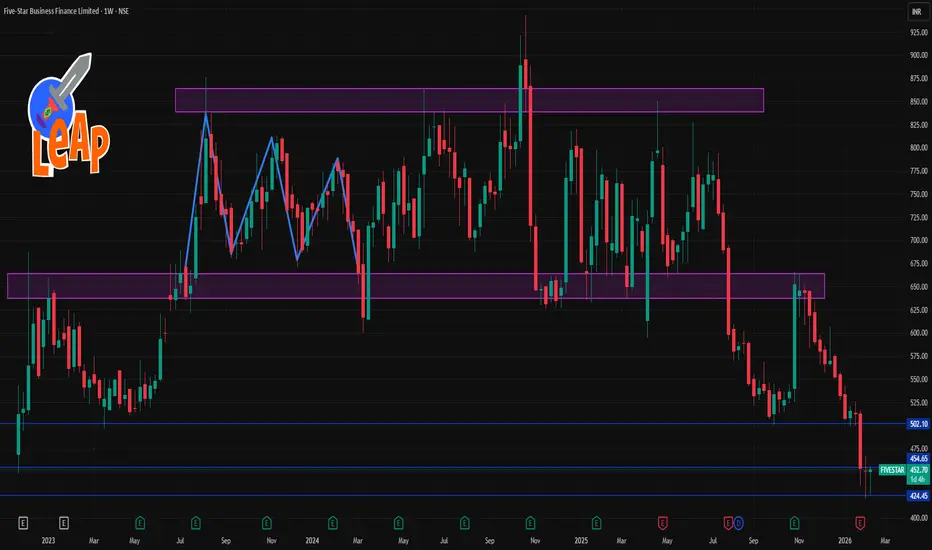Select the 502.10 horizontal line price label
The width and height of the screenshot is (932, 550).
pos(918,424)
